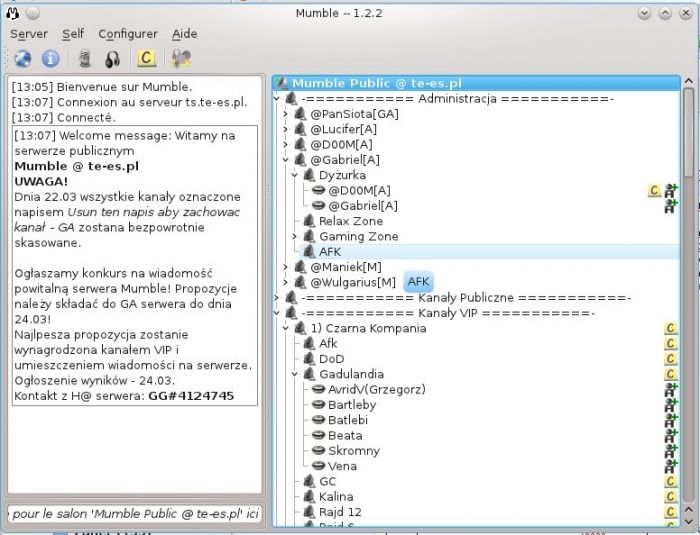Click comment icon on Gadulandia row
The image size is (700, 535).
tap(671, 374)
